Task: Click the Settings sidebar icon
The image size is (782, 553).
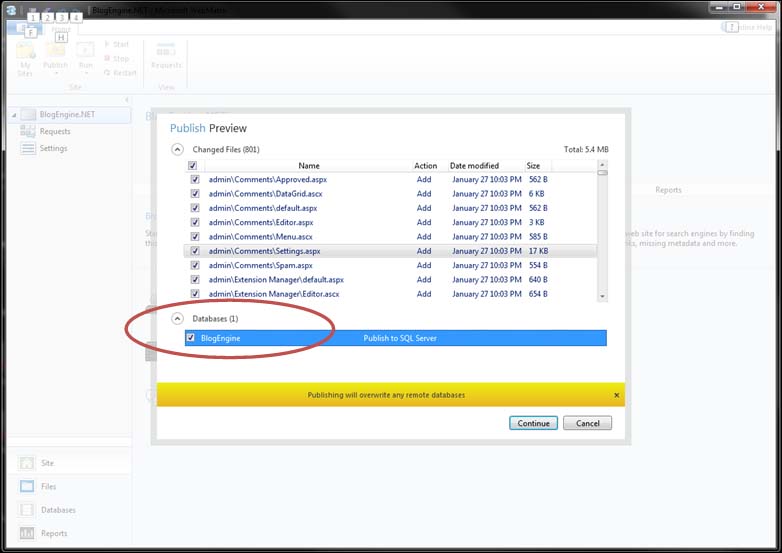Action: tap(27, 148)
